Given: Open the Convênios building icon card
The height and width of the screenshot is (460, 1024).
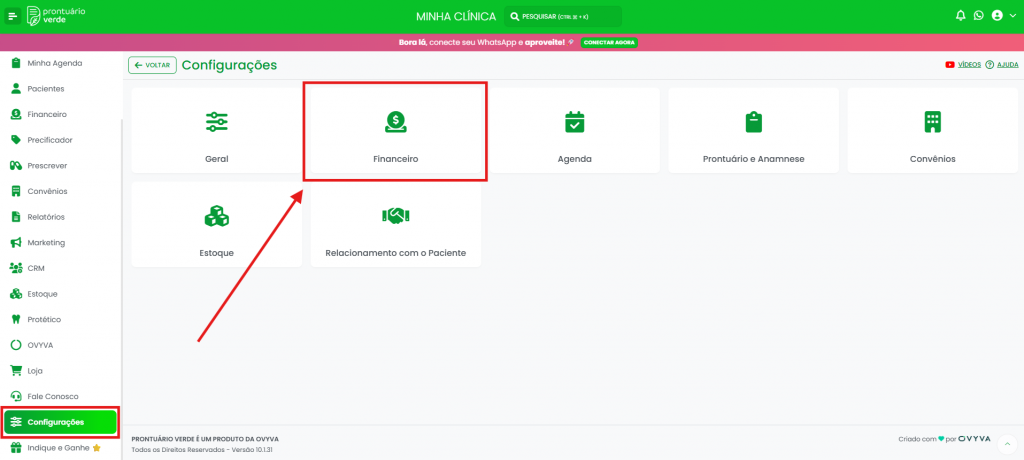Looking at the screenshot, I should click(x=932, y=131).
